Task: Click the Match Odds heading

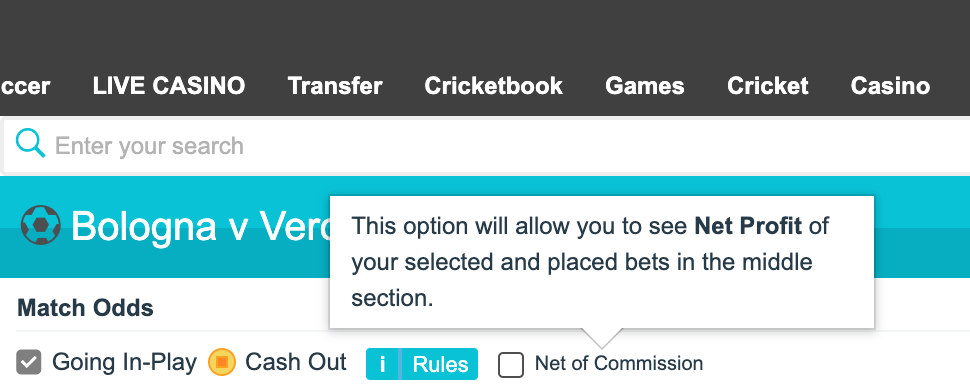Action: 85,308
